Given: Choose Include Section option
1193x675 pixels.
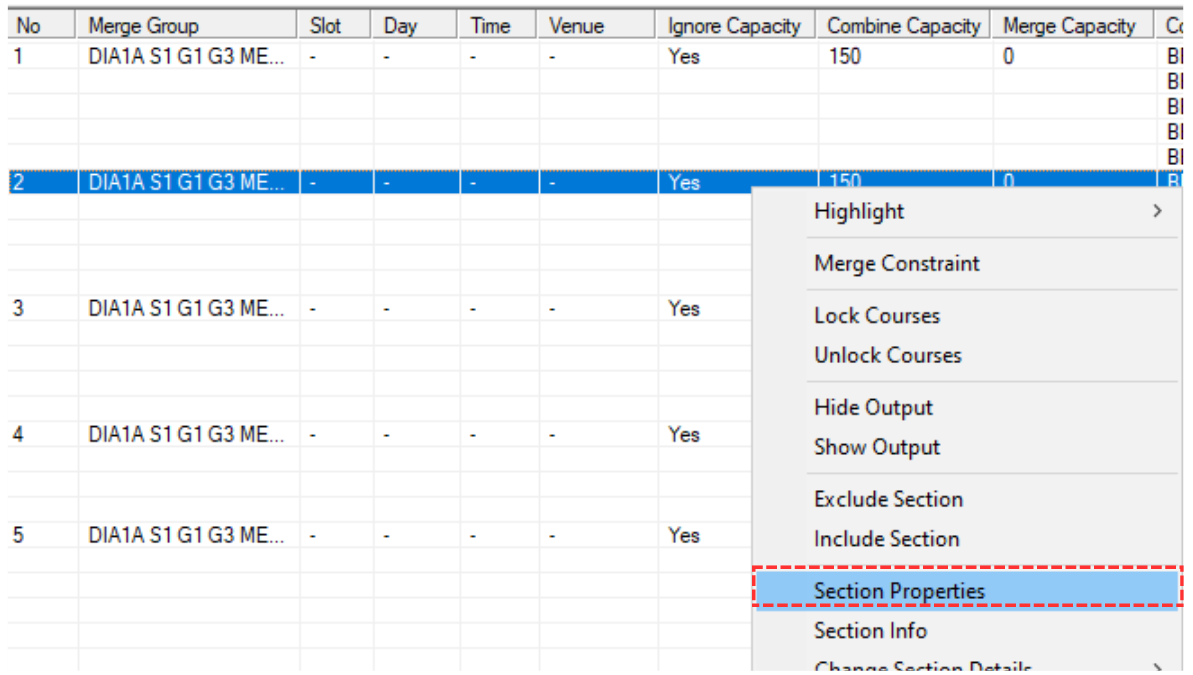Looking at the screenshot, I should coord(886,539).
